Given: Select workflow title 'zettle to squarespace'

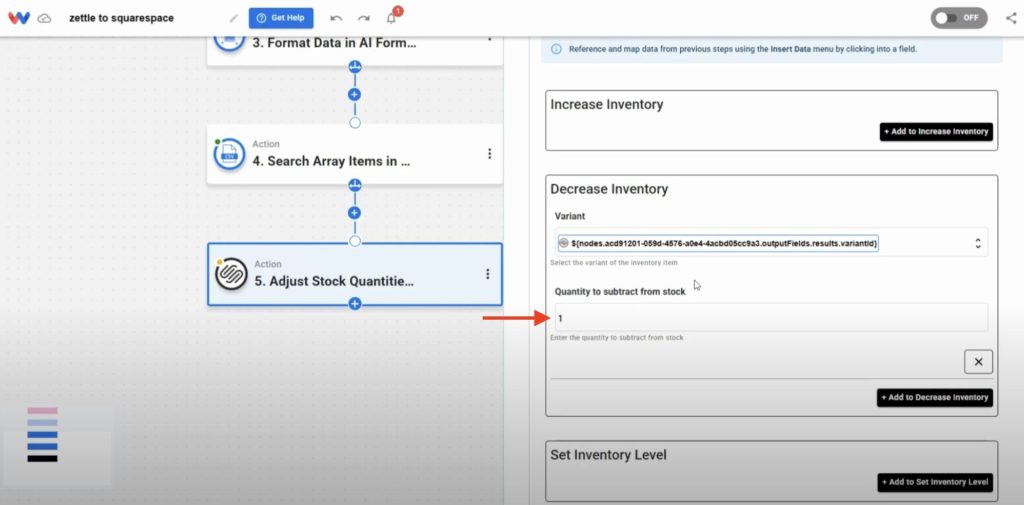Looking at the screenshot, I should pyautogui.click(x=121, y=18).
